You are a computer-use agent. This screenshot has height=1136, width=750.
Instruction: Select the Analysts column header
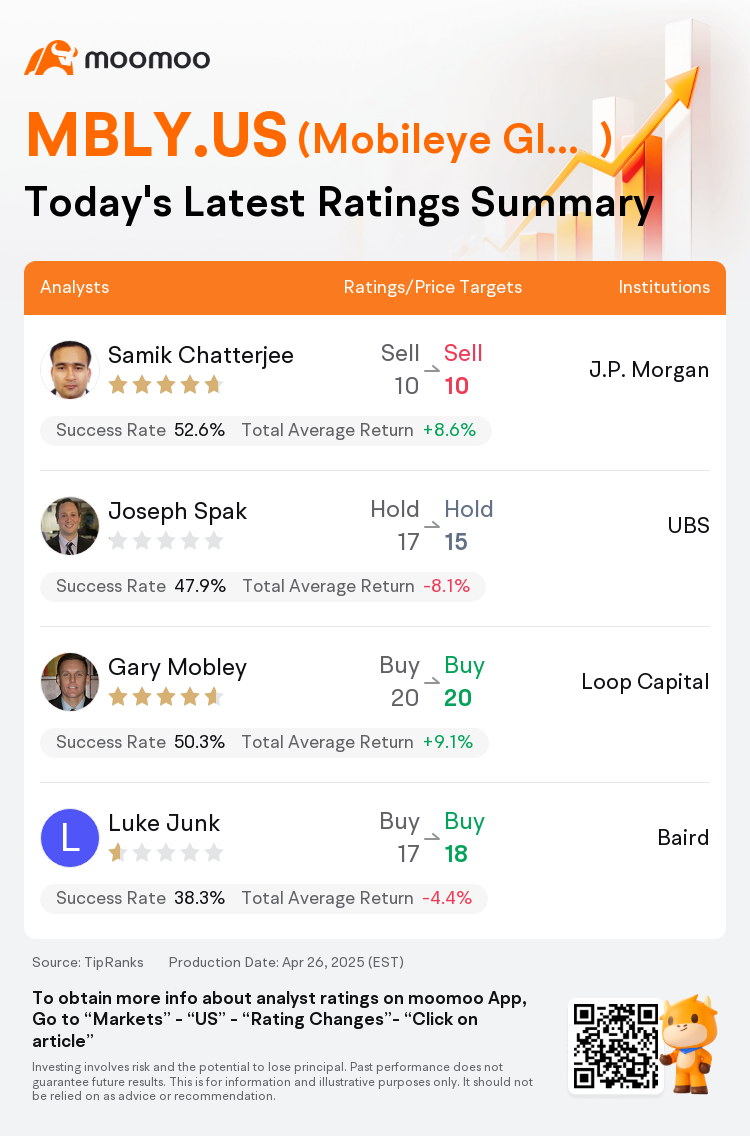pos(75,287)
